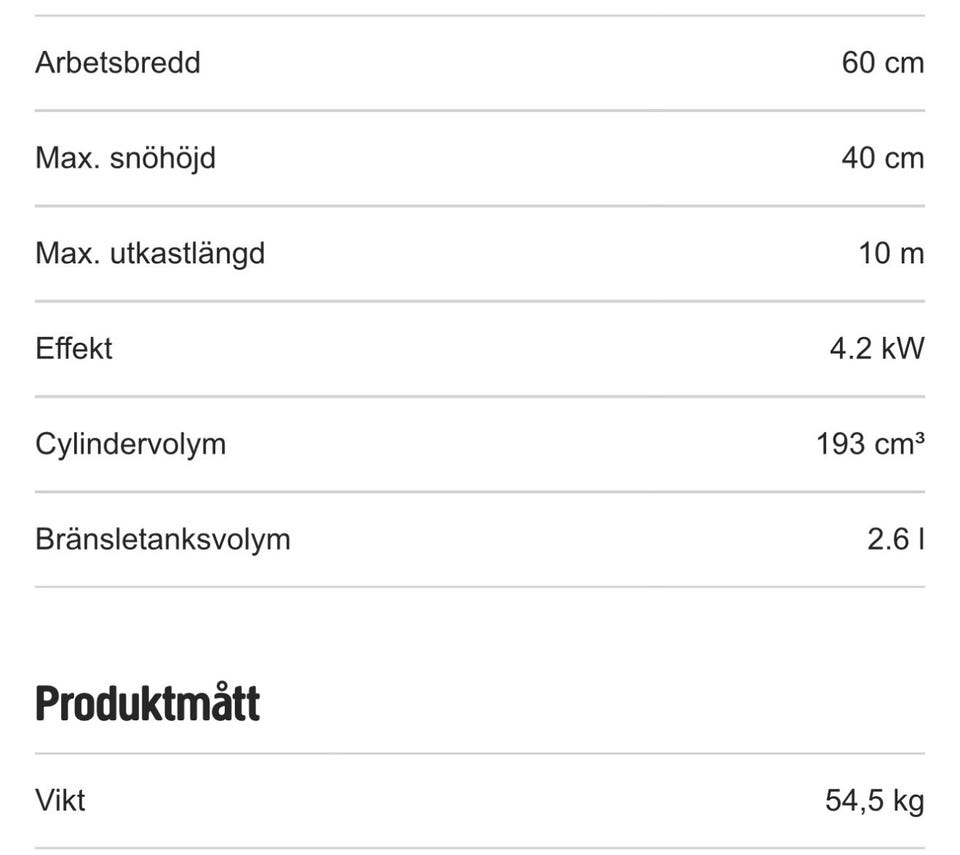Click the Cylindervolym label
960x855 pixels.
(130, 444)
